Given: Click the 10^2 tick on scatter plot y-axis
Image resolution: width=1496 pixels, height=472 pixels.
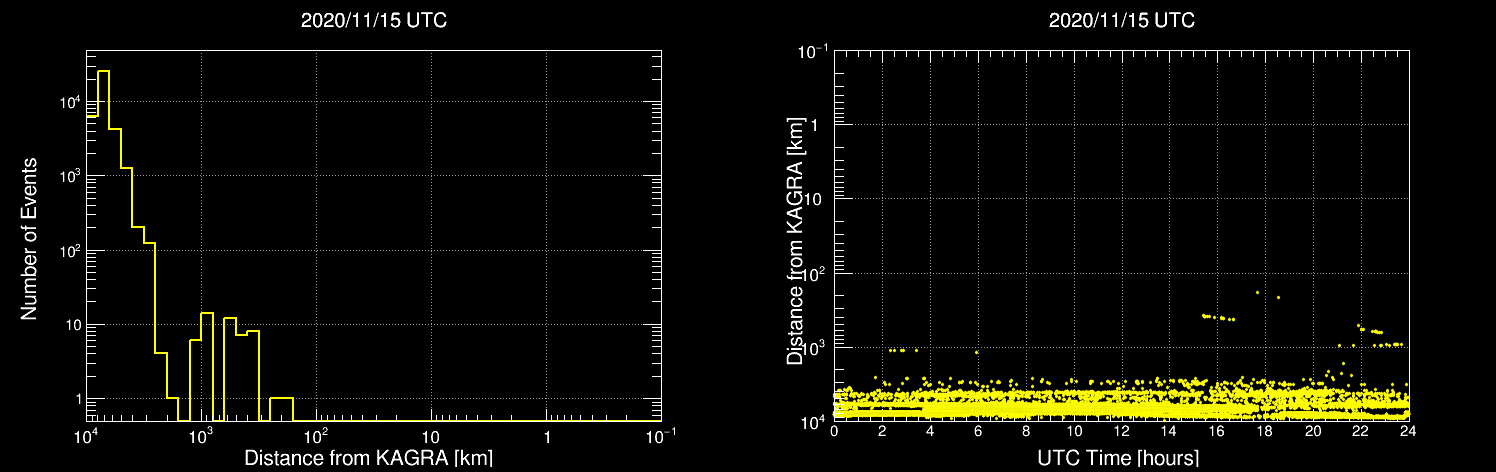Looking at the screenshot, I should click(x=813, y=272).
